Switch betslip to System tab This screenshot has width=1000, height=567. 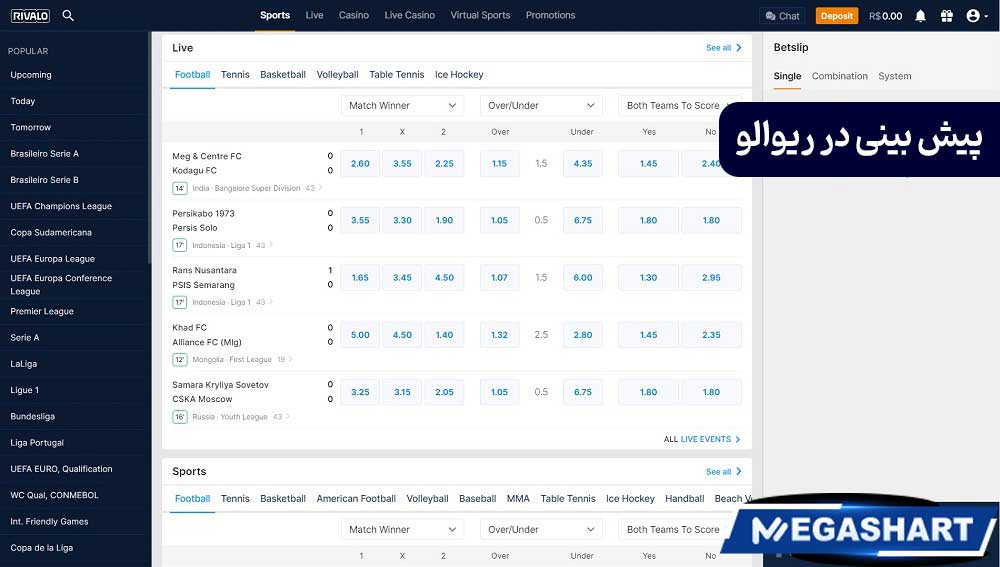click(x=895, y=76)
